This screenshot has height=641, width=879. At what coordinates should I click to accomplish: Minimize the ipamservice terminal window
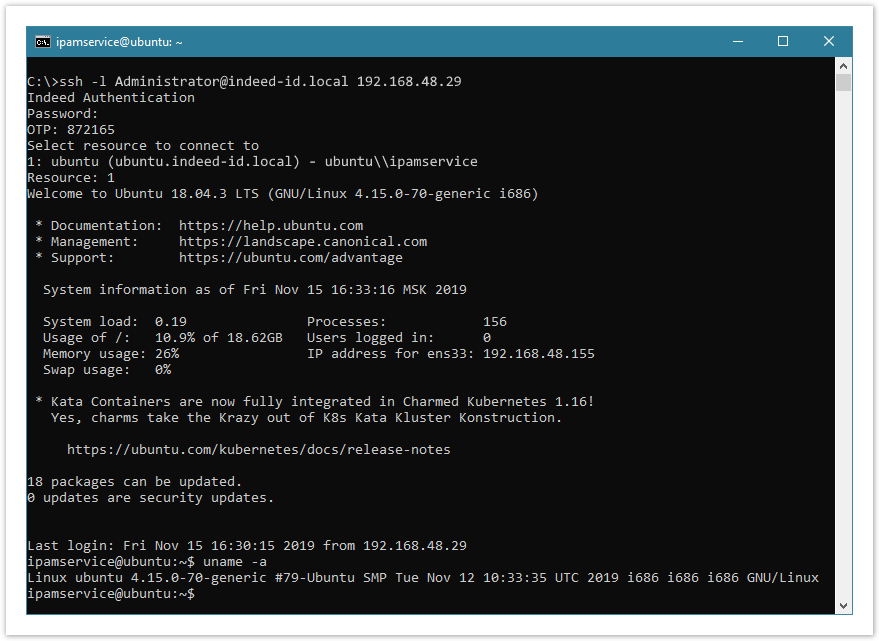point(737,42)
